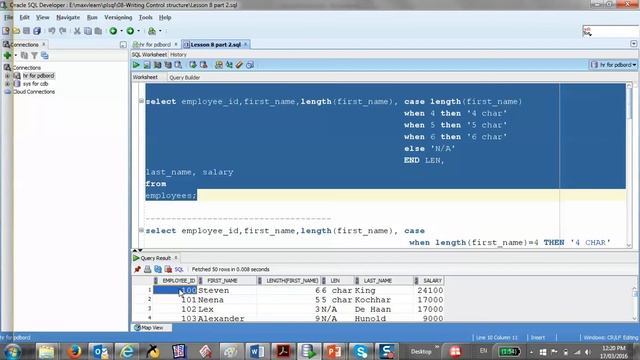Click the Undo icon in the main toolbar
The image size is (640, 360).
coord(52,31)
